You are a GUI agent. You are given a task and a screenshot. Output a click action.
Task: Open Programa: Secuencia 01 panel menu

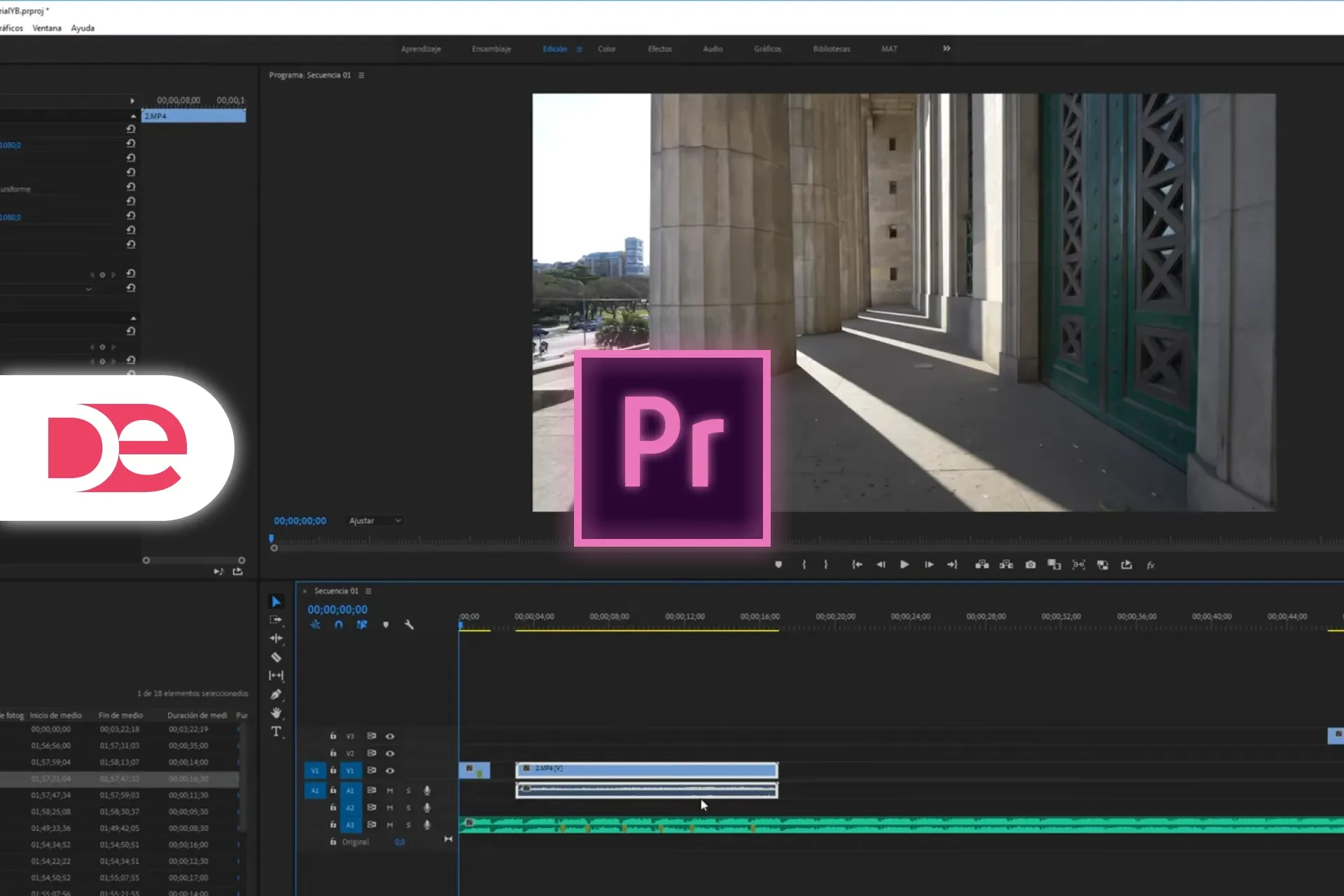pyautogui.click(x=361, y=75)
